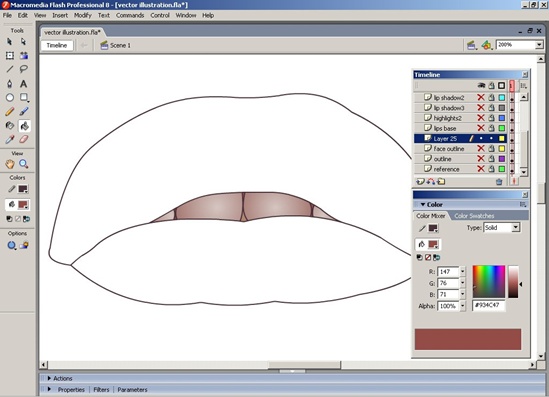Toggle outline view for reference layer

(502, 169)
